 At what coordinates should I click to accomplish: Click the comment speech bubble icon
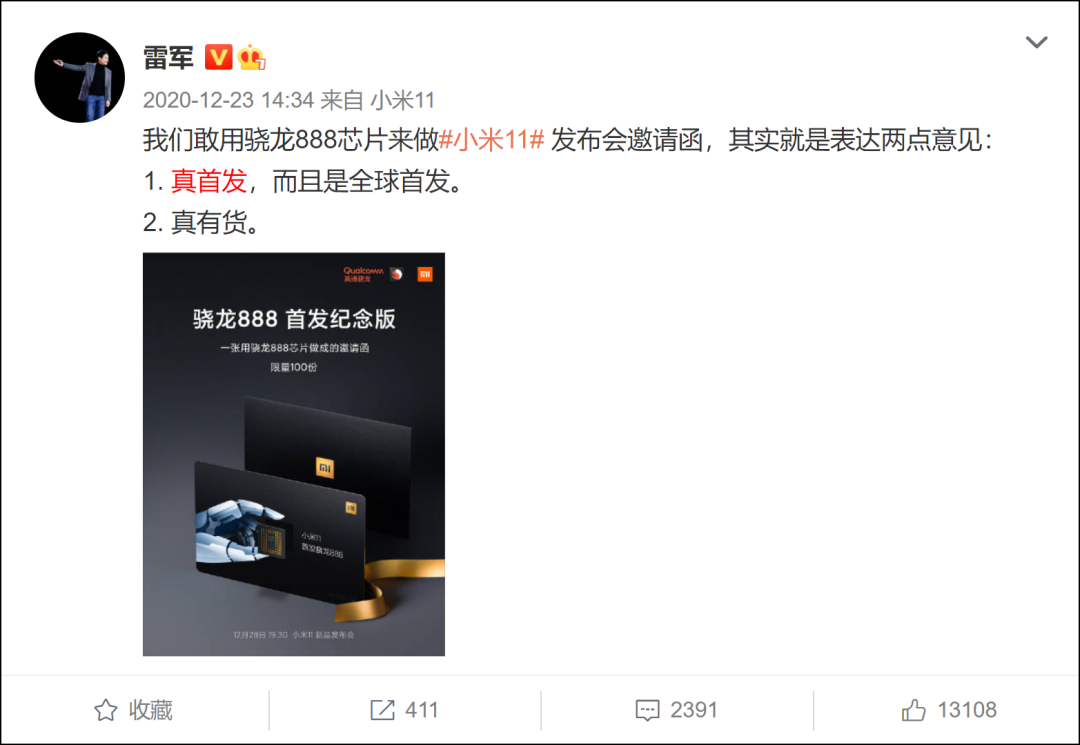pyautogui.click(x=647, y=711)
